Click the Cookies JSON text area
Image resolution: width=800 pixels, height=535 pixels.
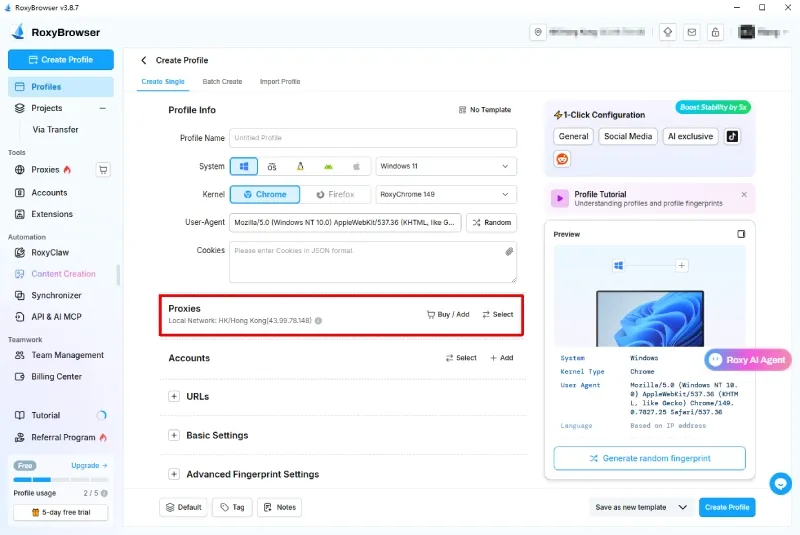click(x=372, y=262)
